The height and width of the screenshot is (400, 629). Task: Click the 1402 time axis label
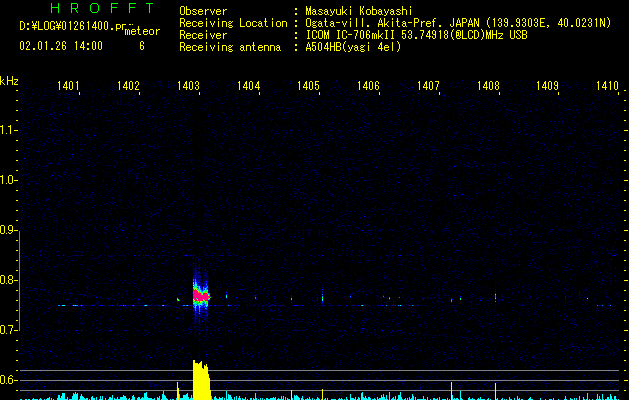tap(128, 85)
